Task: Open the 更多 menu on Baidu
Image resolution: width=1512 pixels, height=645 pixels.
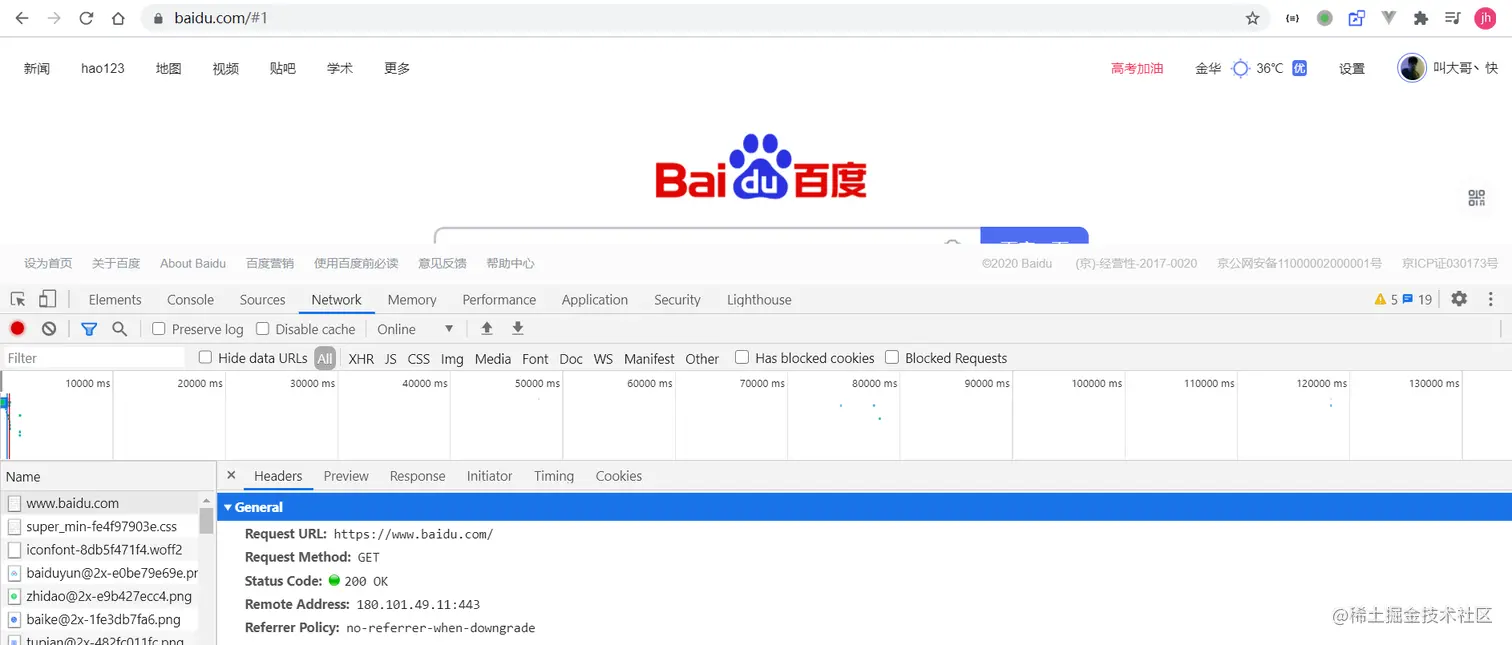Action: [x=397, y=68]
